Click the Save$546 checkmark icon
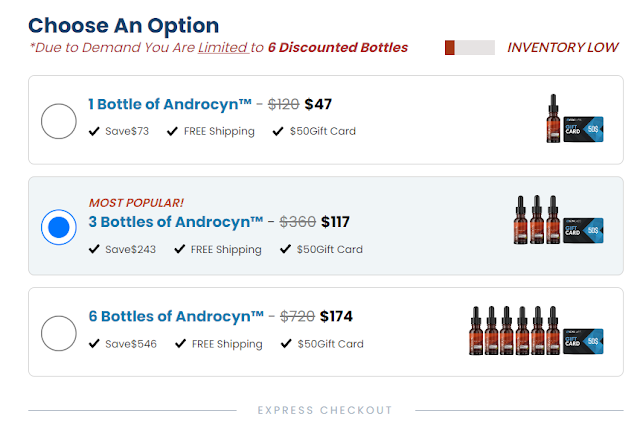 pyautogui.click(x=94, y=343)
